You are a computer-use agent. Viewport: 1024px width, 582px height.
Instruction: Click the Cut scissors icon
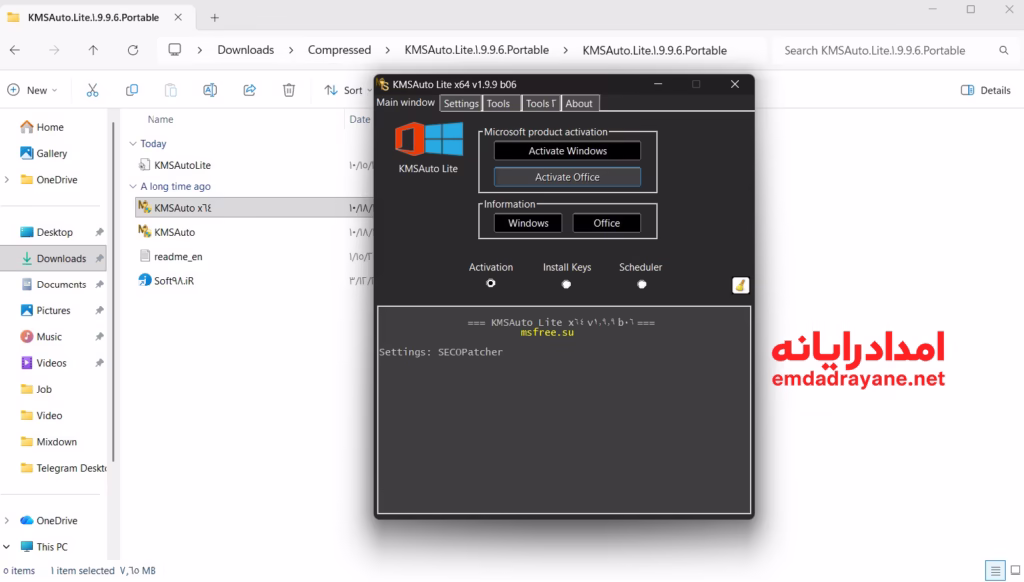point(92,90)
